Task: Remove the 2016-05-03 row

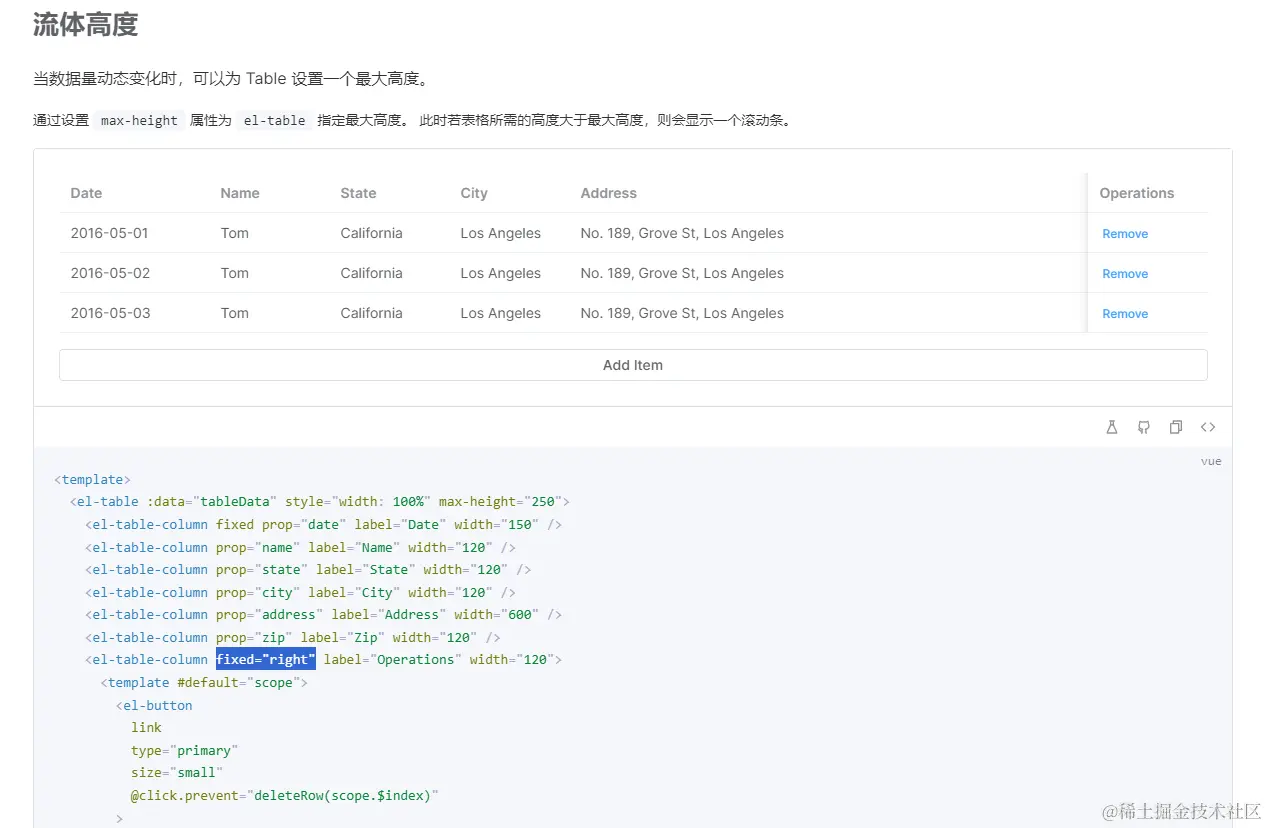Action: pyautogui.click(x=1125, y=314)
